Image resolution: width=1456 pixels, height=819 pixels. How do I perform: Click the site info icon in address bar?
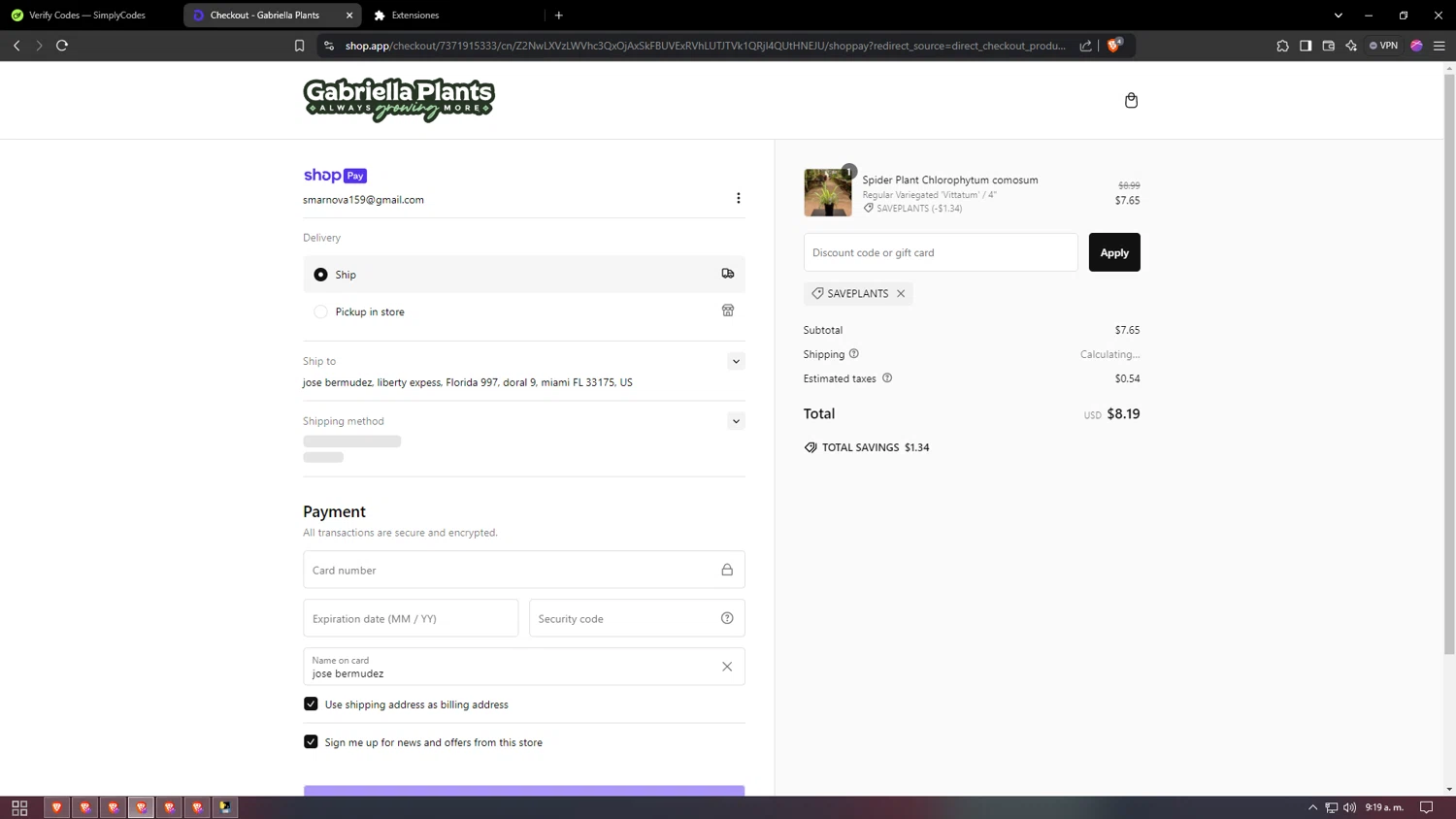tap(329, 46)
